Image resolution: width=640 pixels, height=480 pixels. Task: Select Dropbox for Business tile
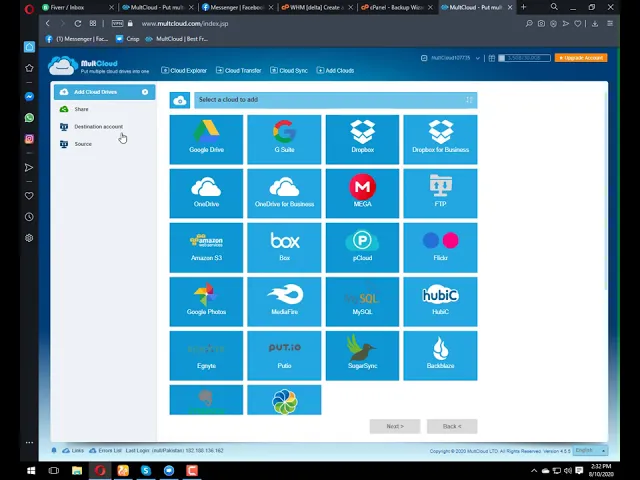(440, 140)
